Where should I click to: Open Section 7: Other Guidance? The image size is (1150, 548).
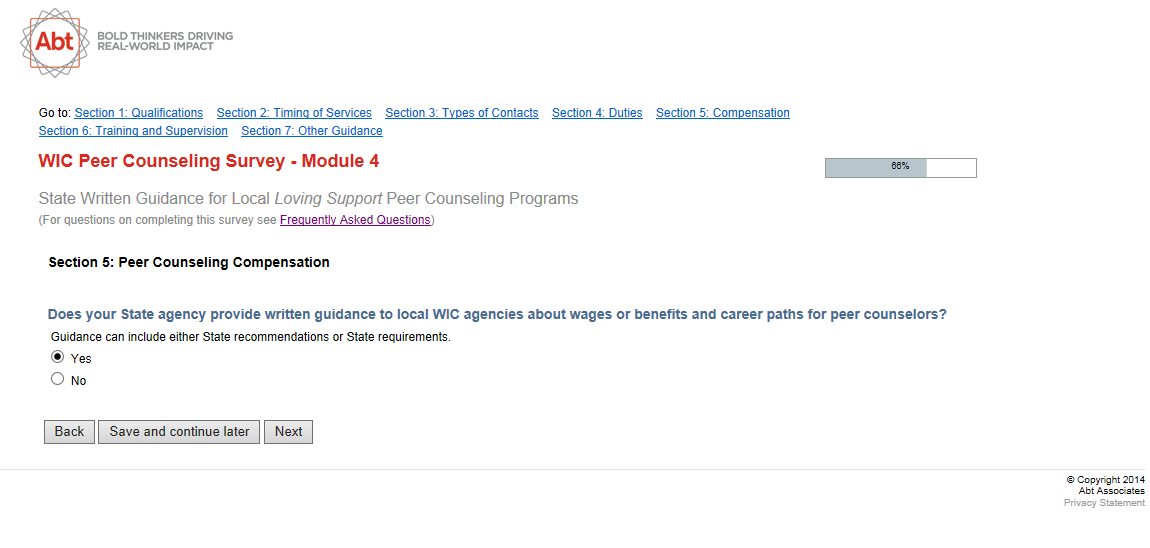coord(311,131)
